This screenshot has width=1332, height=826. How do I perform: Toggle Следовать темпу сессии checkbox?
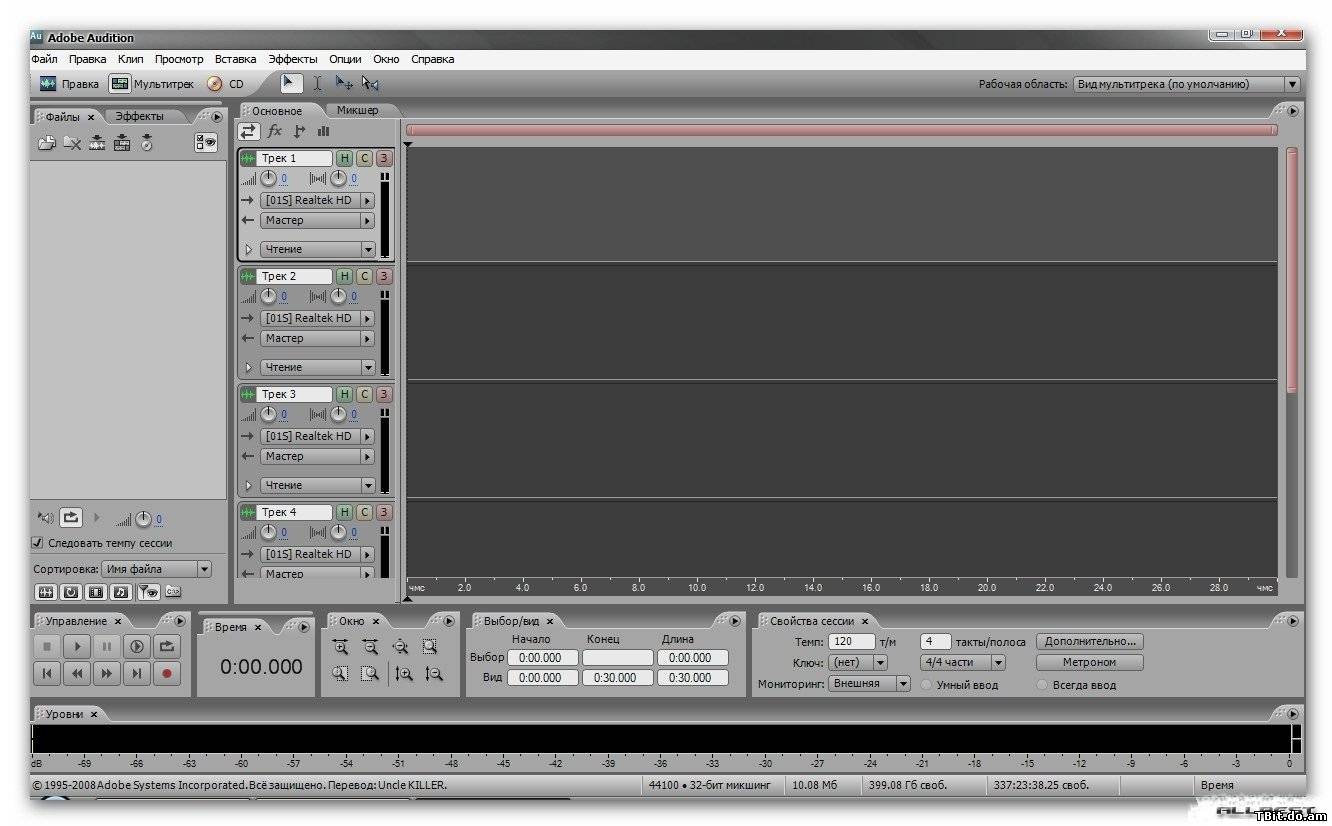click(38, 543)
